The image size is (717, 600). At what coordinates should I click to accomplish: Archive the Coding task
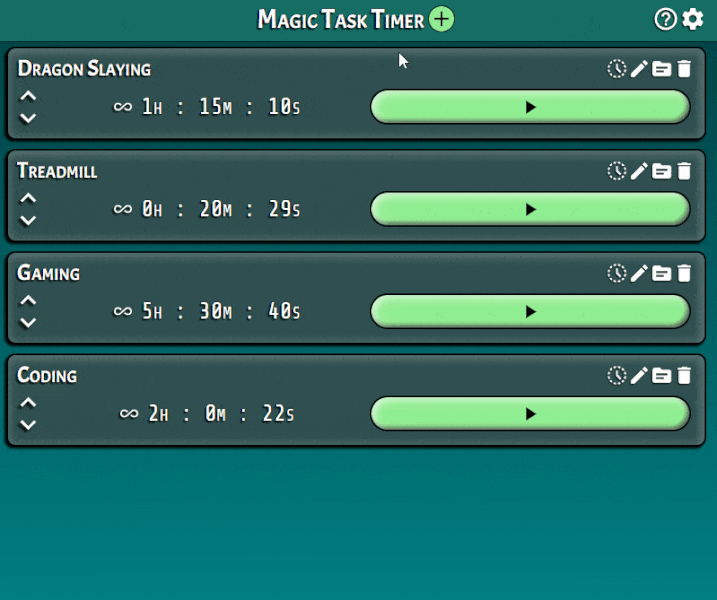pos(661,376)
